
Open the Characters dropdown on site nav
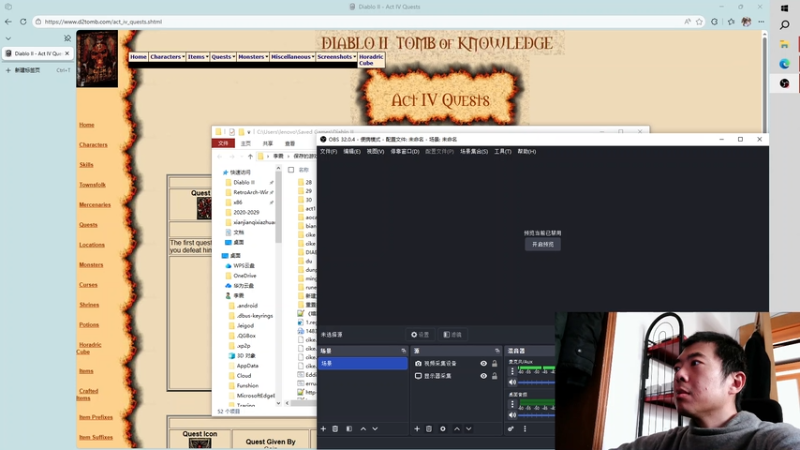pyautogui.click(x=167, y=57)
